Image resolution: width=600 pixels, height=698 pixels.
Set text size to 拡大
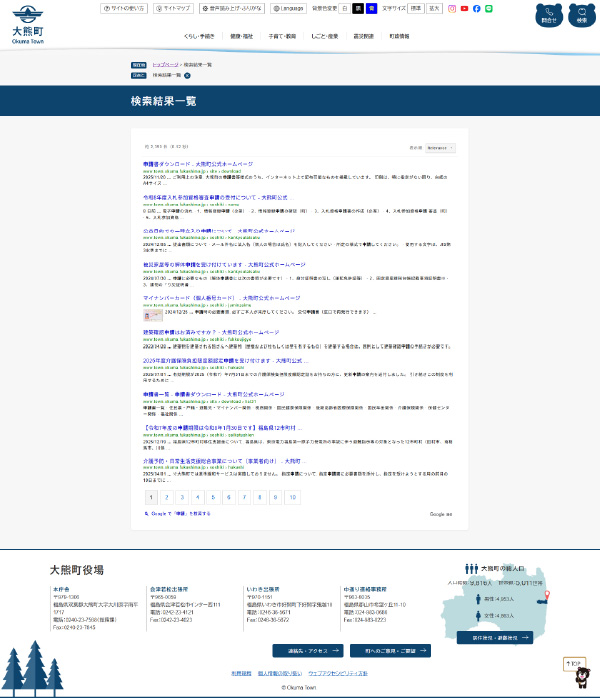pyautogui.click(x=433, y=8)
